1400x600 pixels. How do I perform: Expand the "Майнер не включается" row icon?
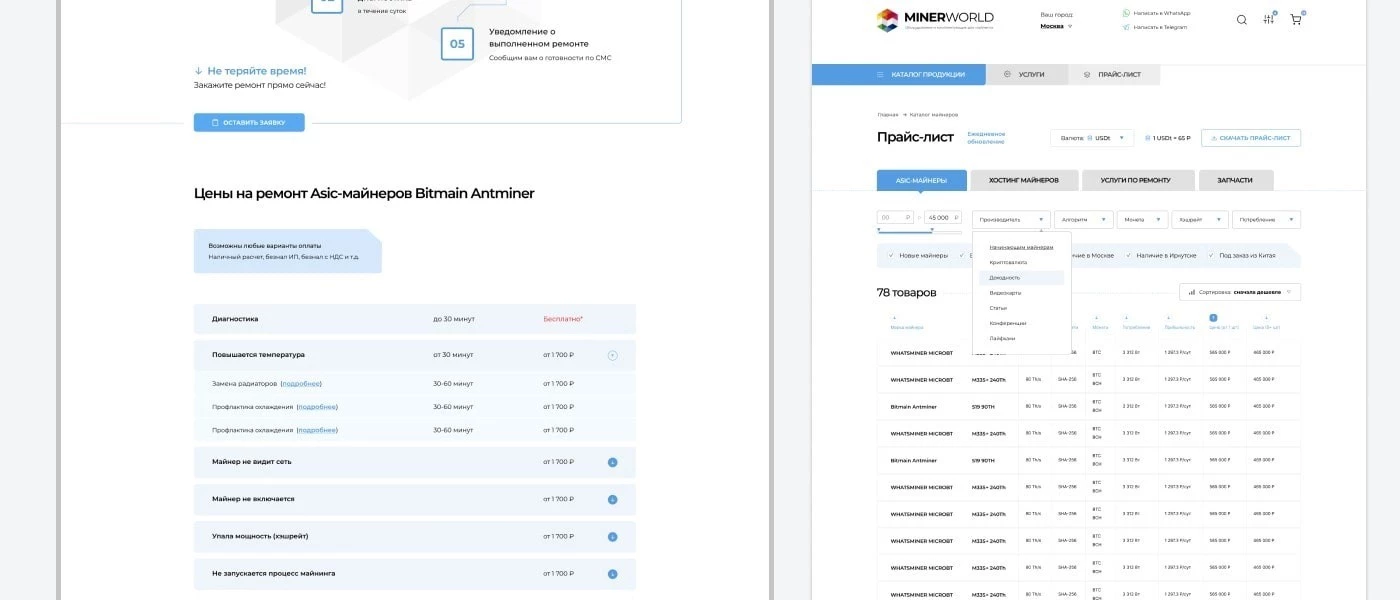[613, 499]
